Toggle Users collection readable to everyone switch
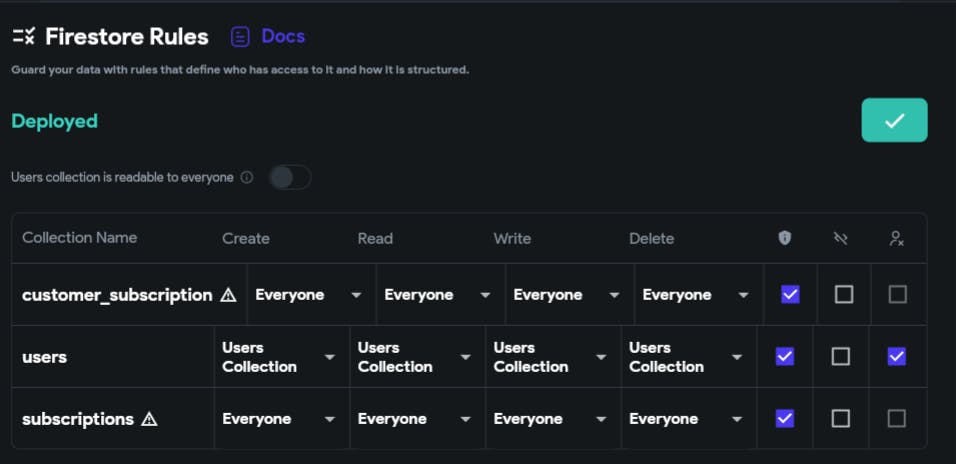This screenshot has height=464, width=956. [290, 177]
